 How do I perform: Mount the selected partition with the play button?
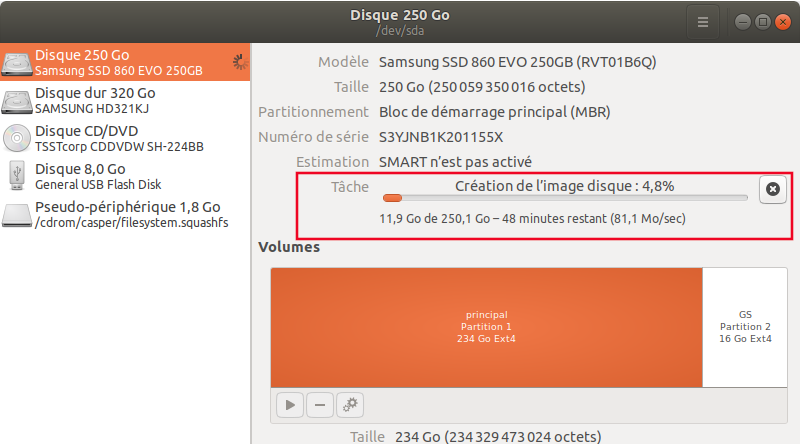[x=290, y=405]
